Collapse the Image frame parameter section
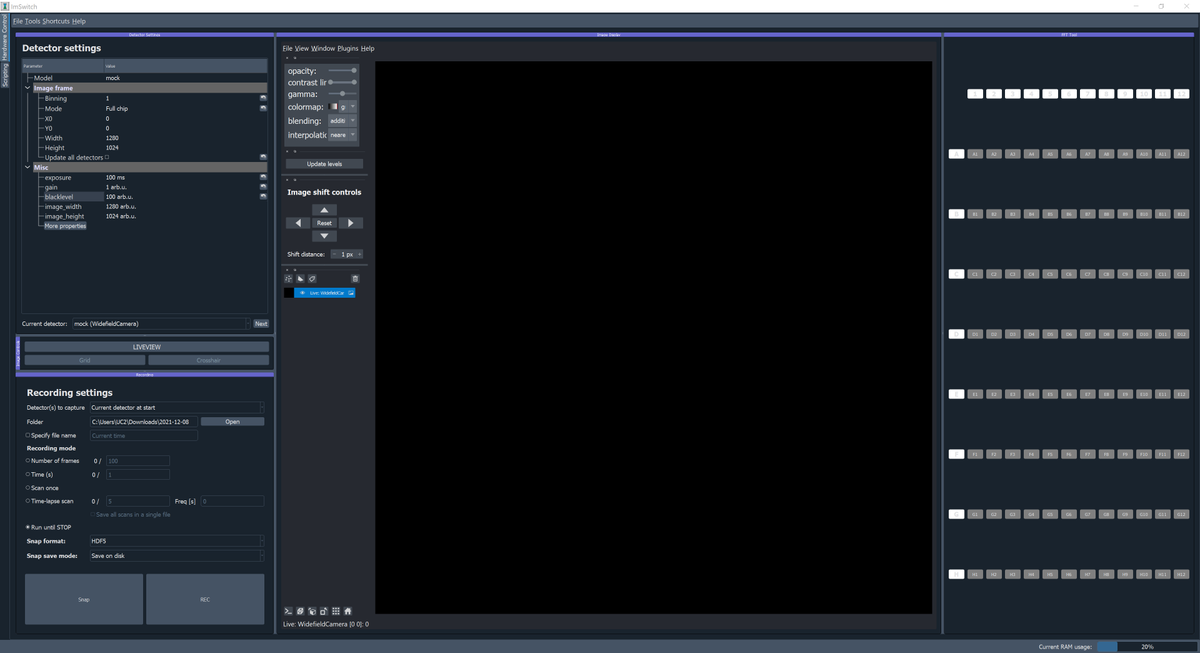 click(x=28, y=88)
